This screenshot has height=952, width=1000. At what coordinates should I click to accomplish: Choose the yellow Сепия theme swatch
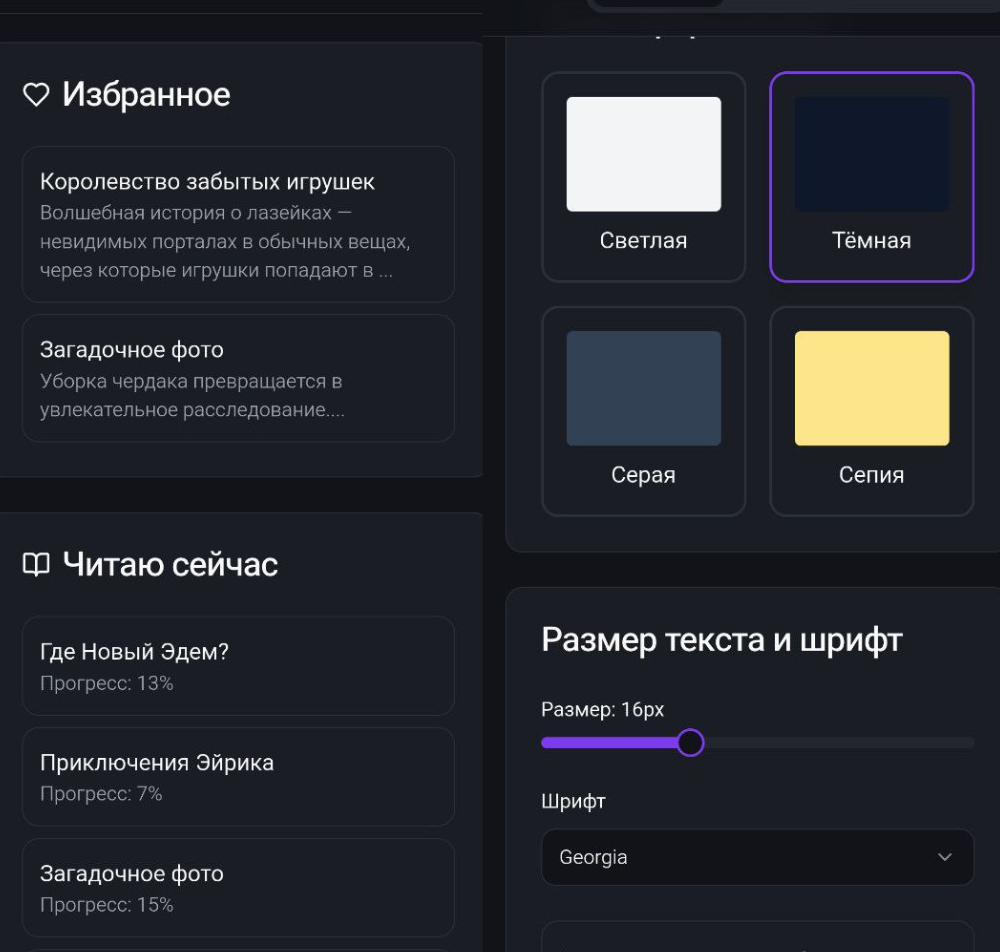[x=871, y=388]
